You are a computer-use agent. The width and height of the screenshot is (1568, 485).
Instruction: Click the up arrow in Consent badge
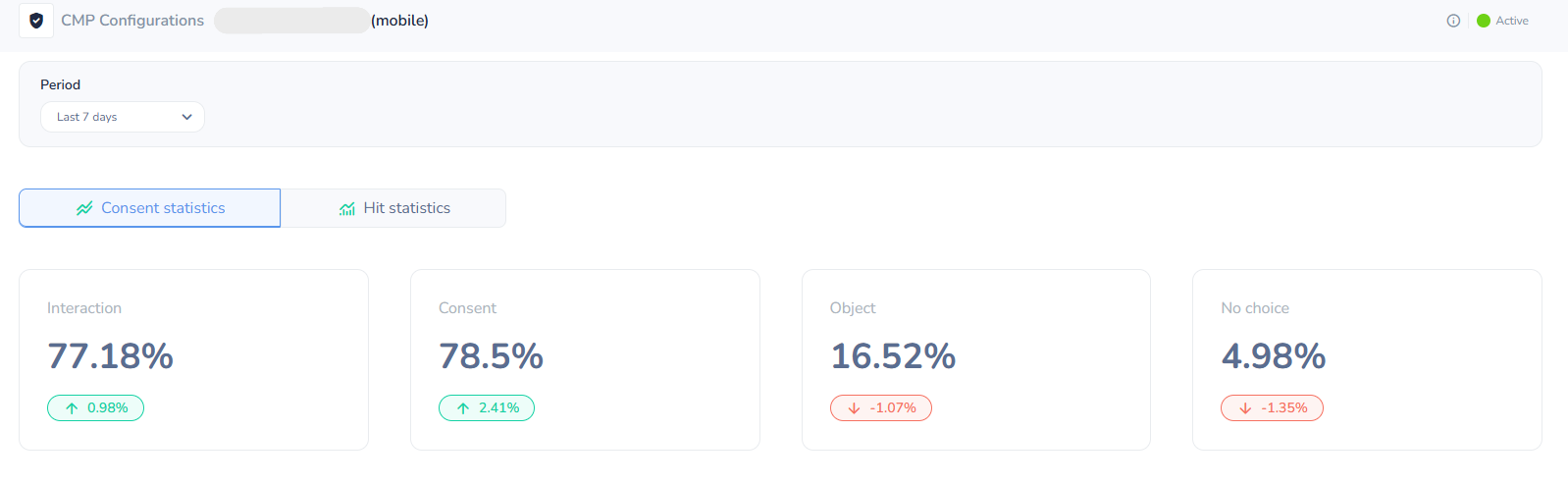tap(463, 408)
